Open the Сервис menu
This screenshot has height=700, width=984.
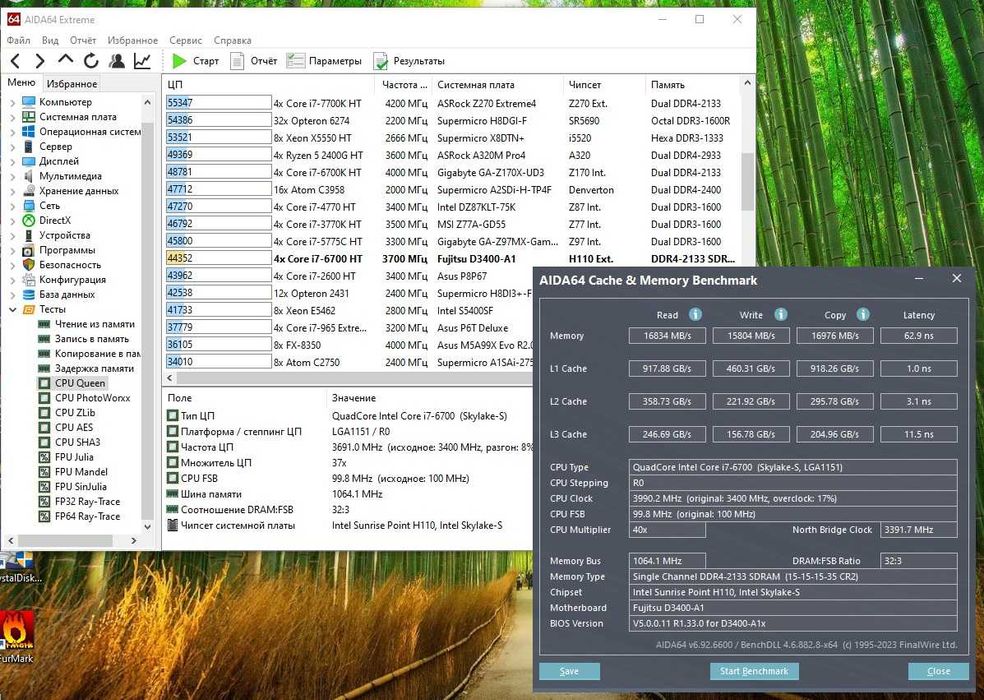point(186,40)
